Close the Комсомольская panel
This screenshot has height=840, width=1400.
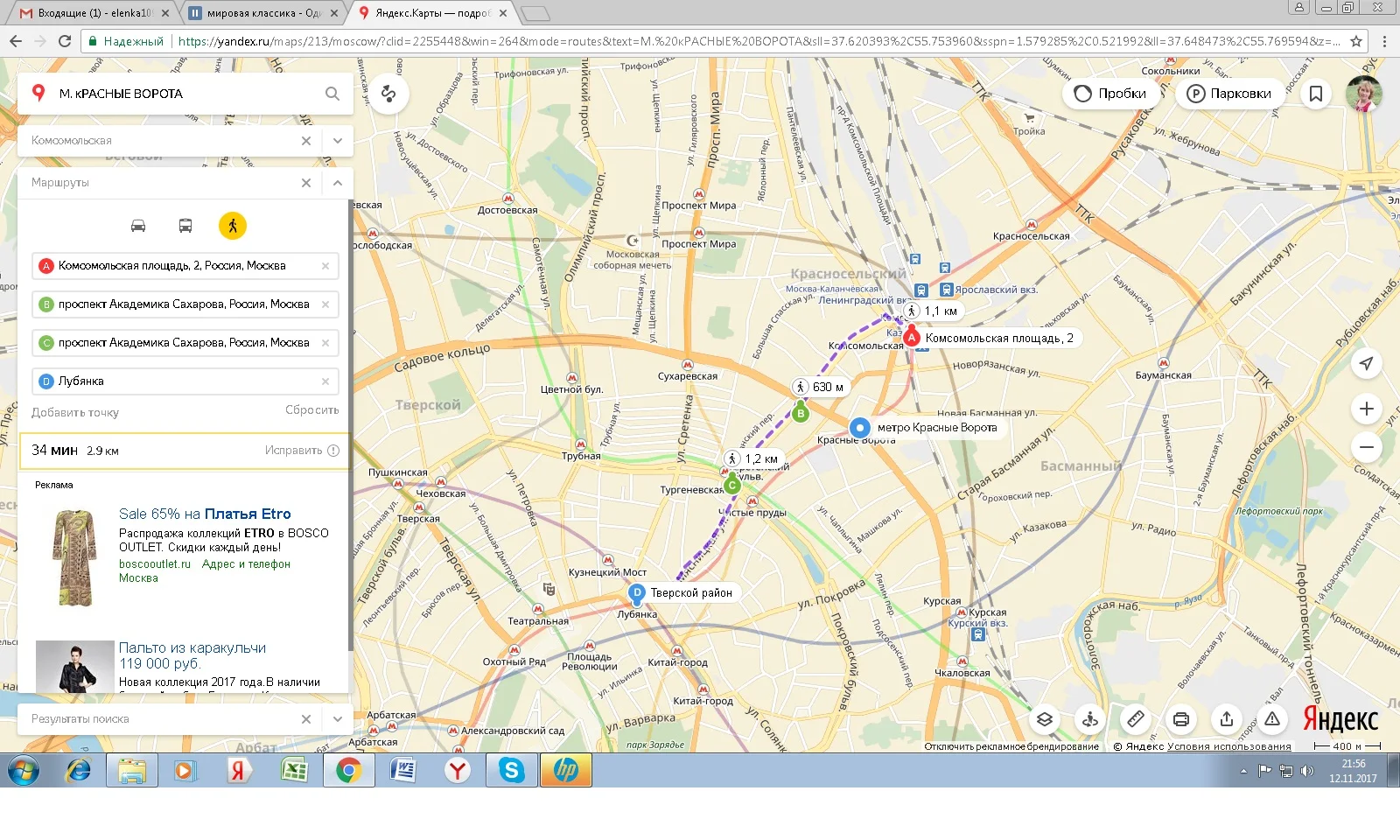(x=306, y=141)
